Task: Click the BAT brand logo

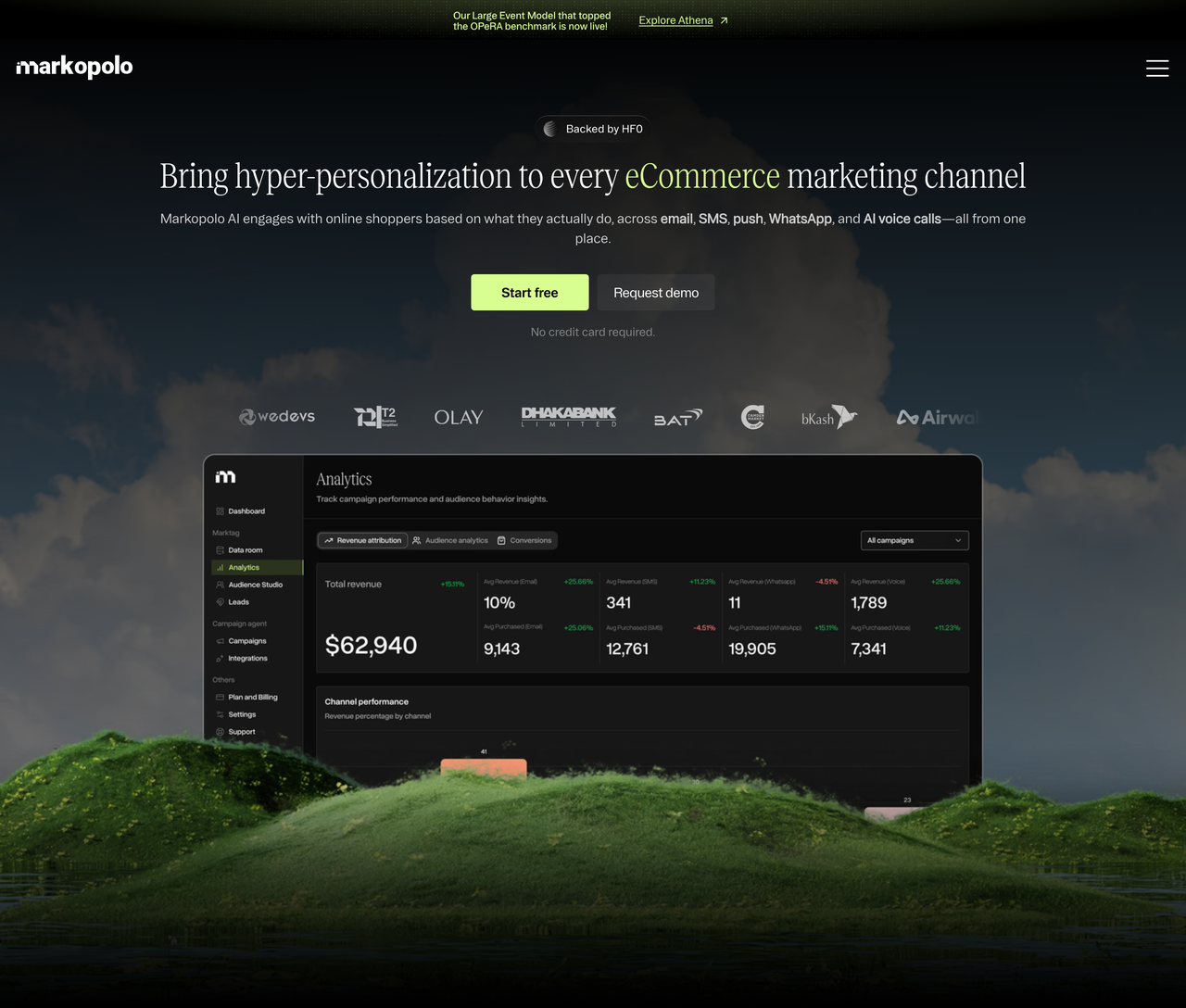Action: 678,418
